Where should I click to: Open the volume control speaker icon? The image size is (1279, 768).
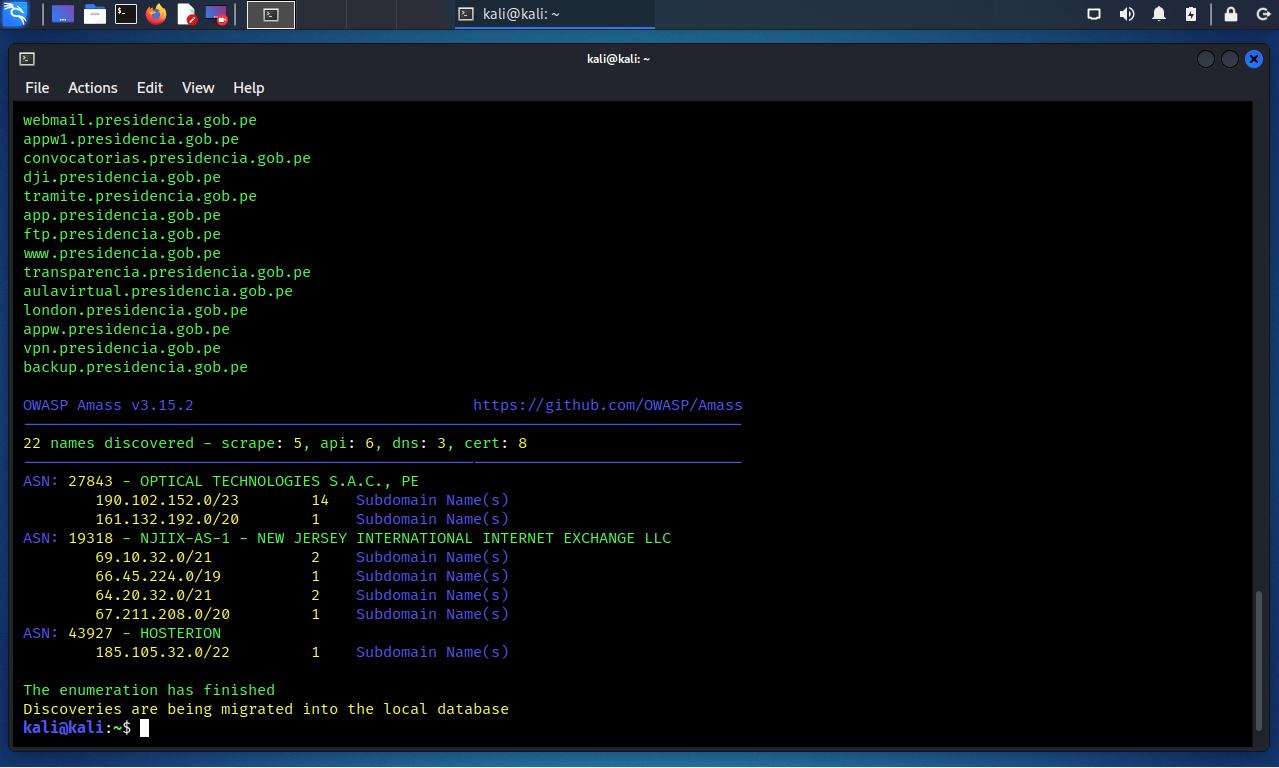click(x=1127, y=14)
